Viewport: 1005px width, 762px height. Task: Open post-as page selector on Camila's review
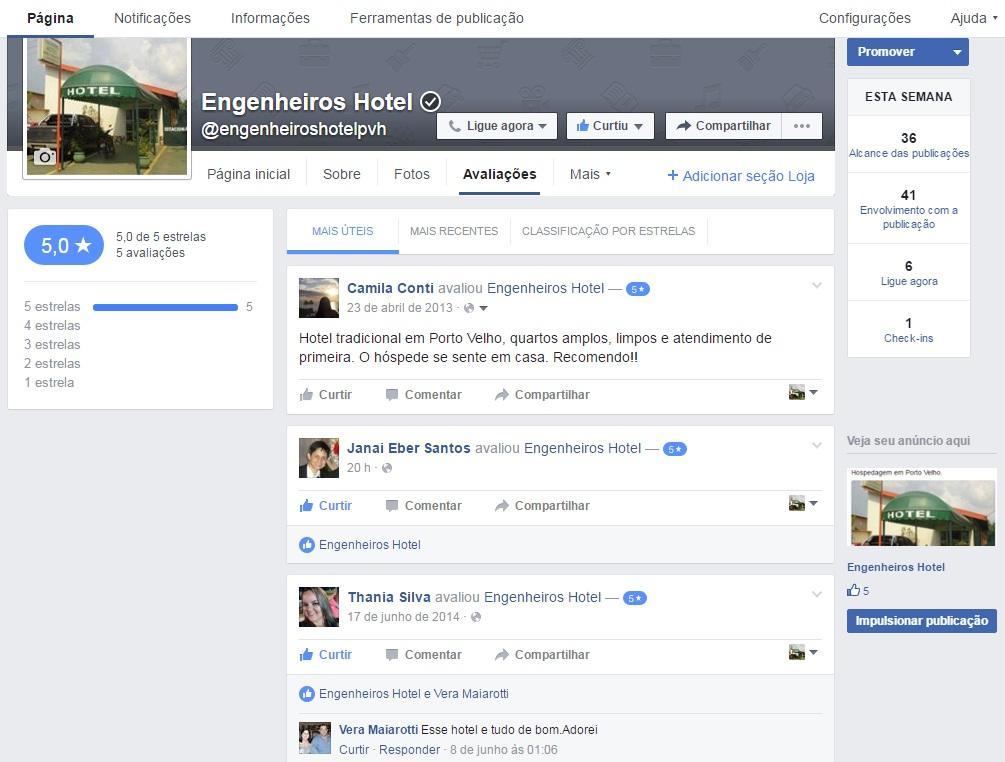803,392
